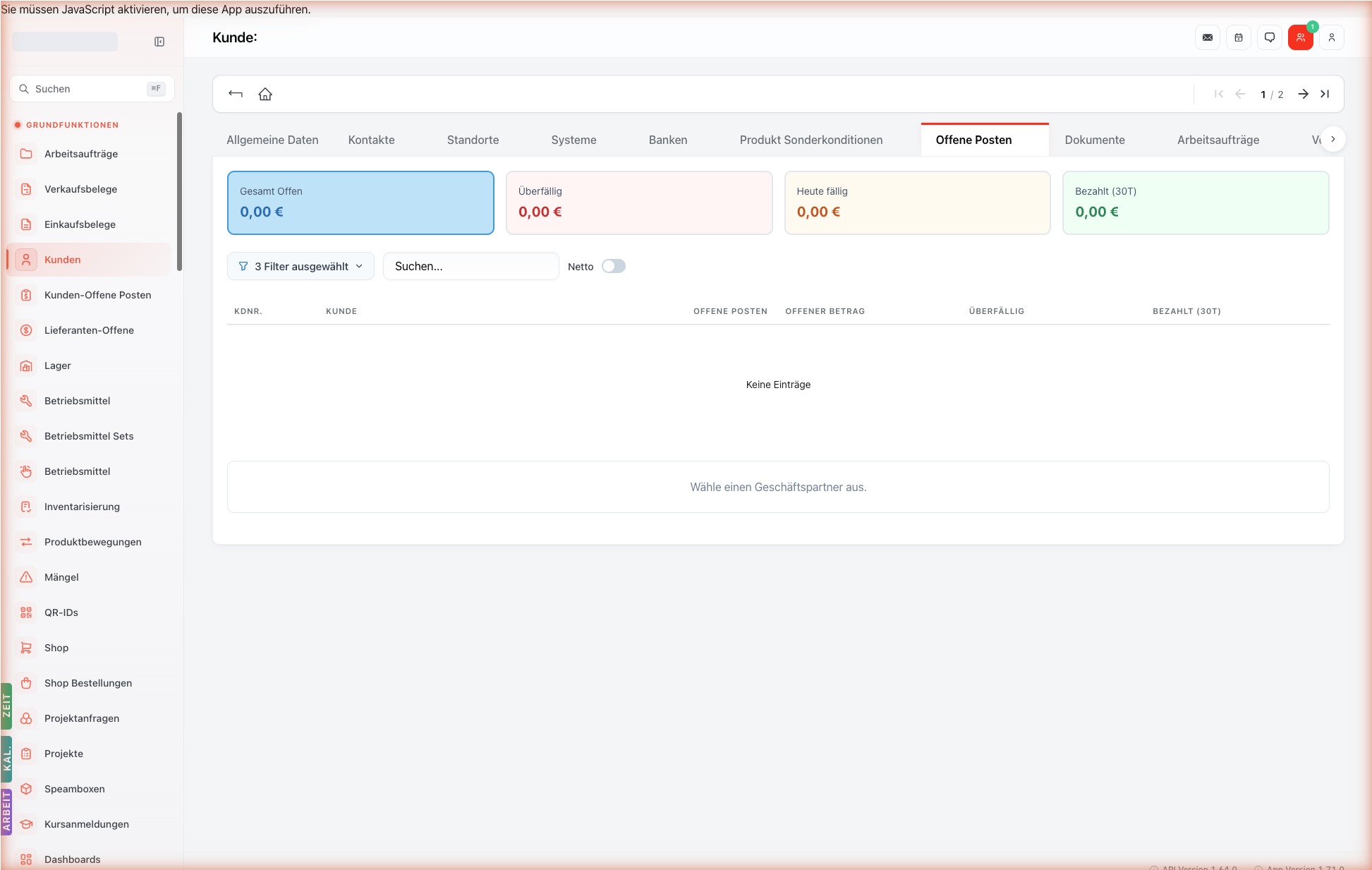Open Kunden-Offene Posten in sidebar
Viewport: 1372px width, 870px height.
(x=90, y=295)
